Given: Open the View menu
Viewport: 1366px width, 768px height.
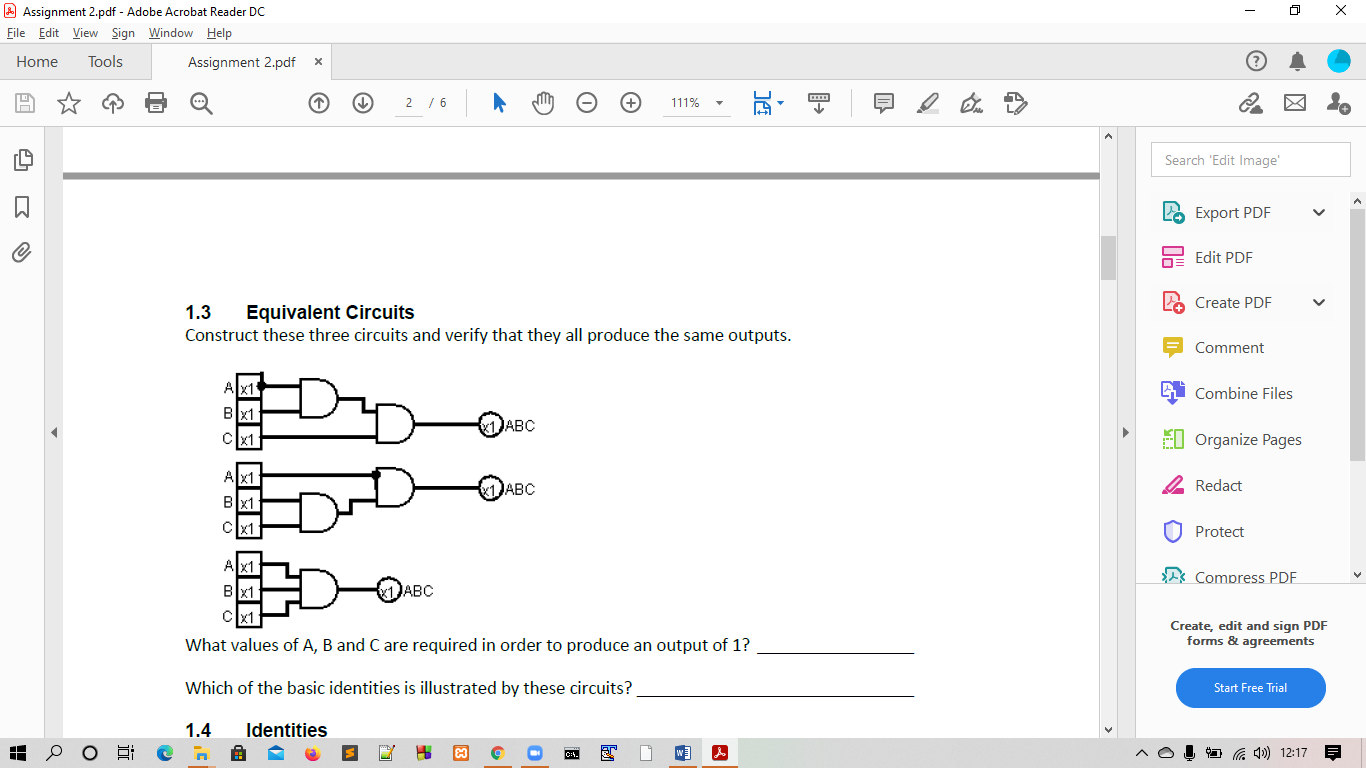Looking at the screenshot, I should coord(85,32).
